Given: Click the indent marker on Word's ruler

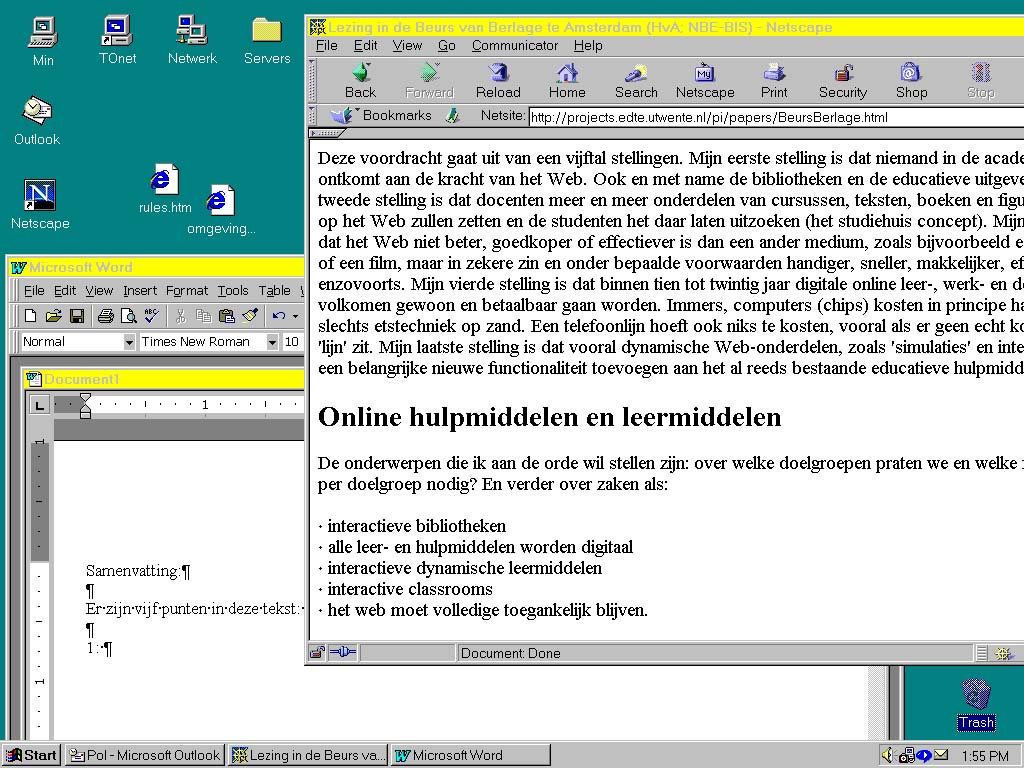Looking at the screenshot, I should tap(85, 406).
